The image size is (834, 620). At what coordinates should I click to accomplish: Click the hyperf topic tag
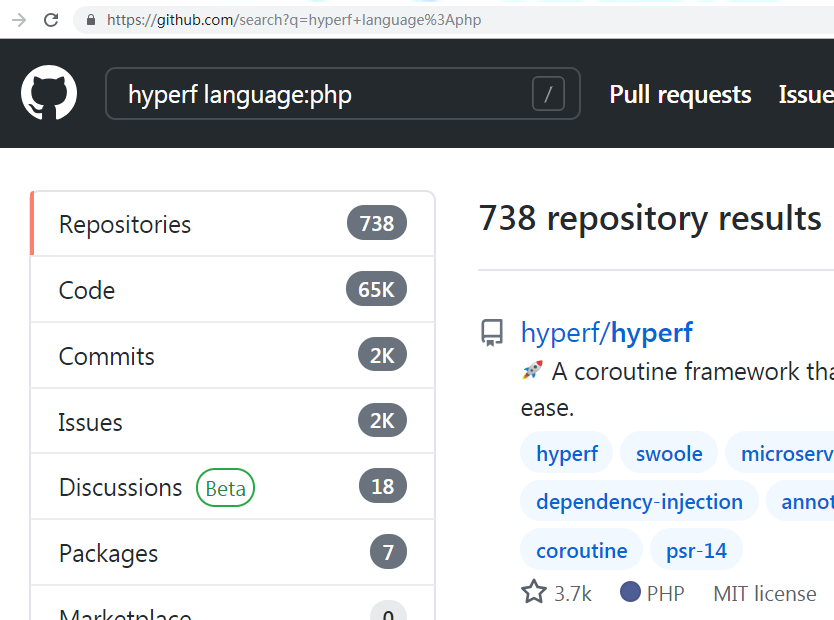pyautogui.click(x=566, y=453)
